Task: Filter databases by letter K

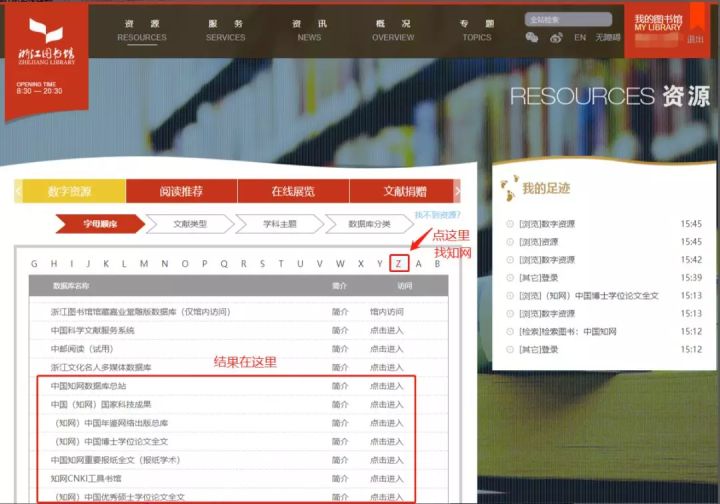Action: (106, 264)
